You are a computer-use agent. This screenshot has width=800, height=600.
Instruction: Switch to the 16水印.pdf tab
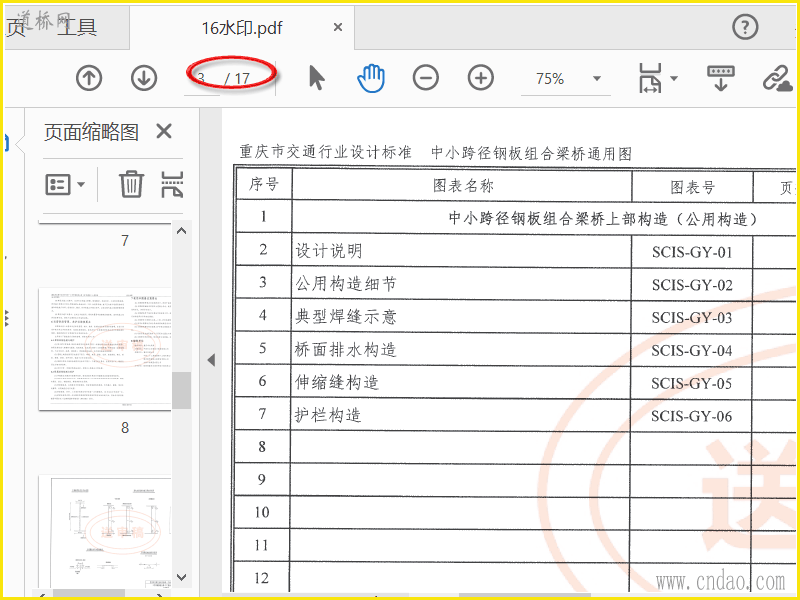click(242, 28)
